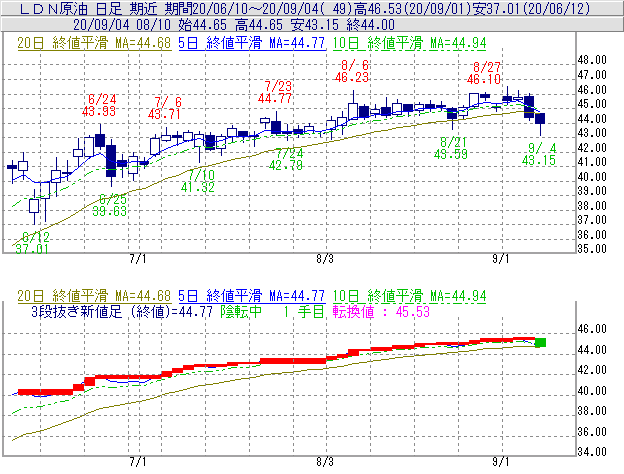Click the red peak label 8/27 46.10

coord(484,73)
